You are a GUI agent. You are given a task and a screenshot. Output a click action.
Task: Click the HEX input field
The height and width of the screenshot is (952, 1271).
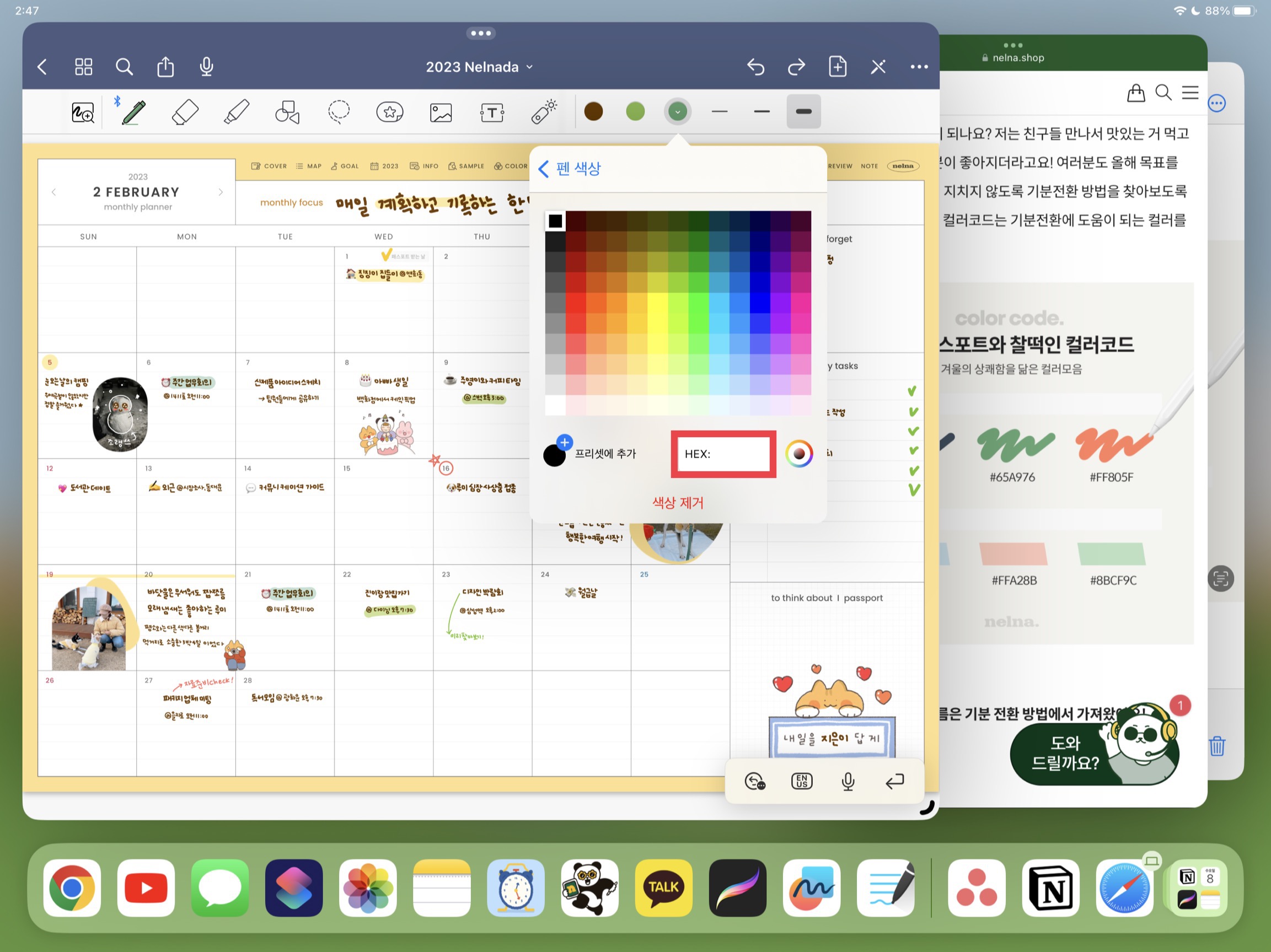coord(723,454)
